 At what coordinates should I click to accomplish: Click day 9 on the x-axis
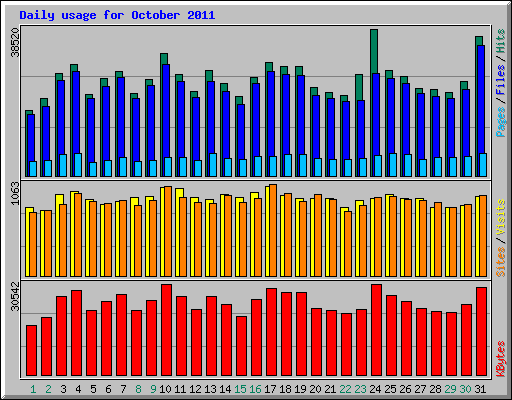coord(153,389)
